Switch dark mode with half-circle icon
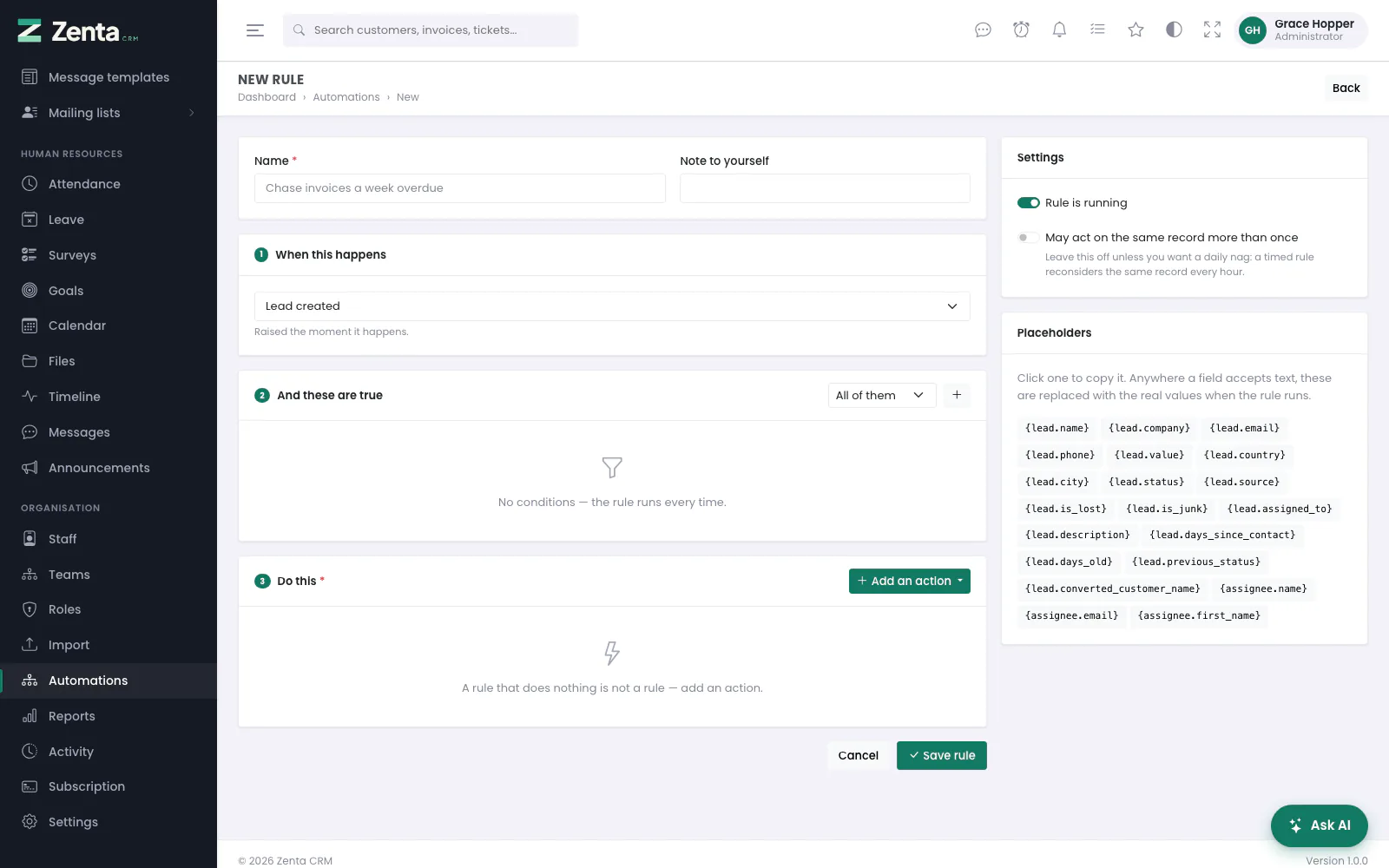This screenshot has width=1389, height=868. tap(1174, 30)
